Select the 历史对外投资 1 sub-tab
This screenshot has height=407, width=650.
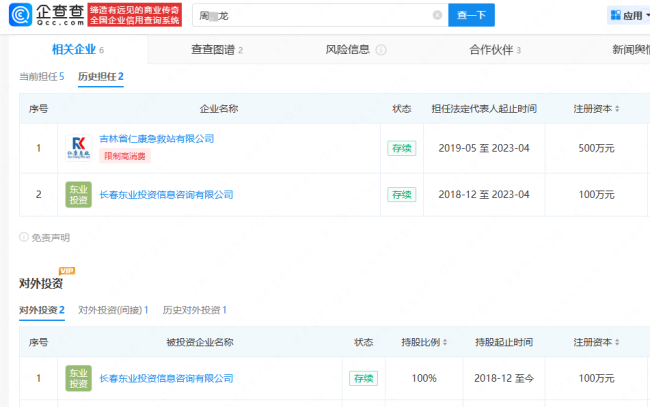click(194, 310)
